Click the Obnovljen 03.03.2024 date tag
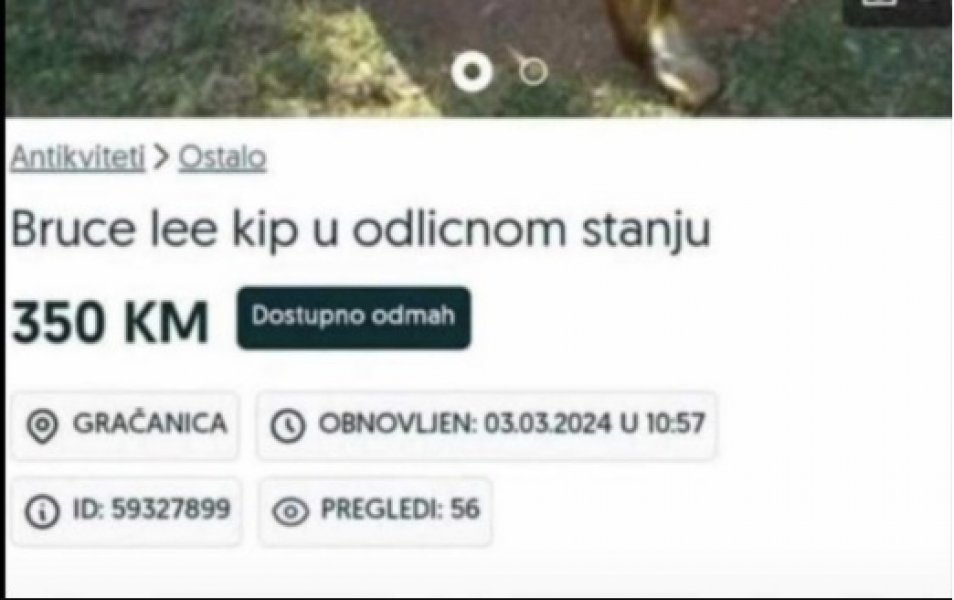Screen dimensions: 954x600 click(x=486, y=425)
